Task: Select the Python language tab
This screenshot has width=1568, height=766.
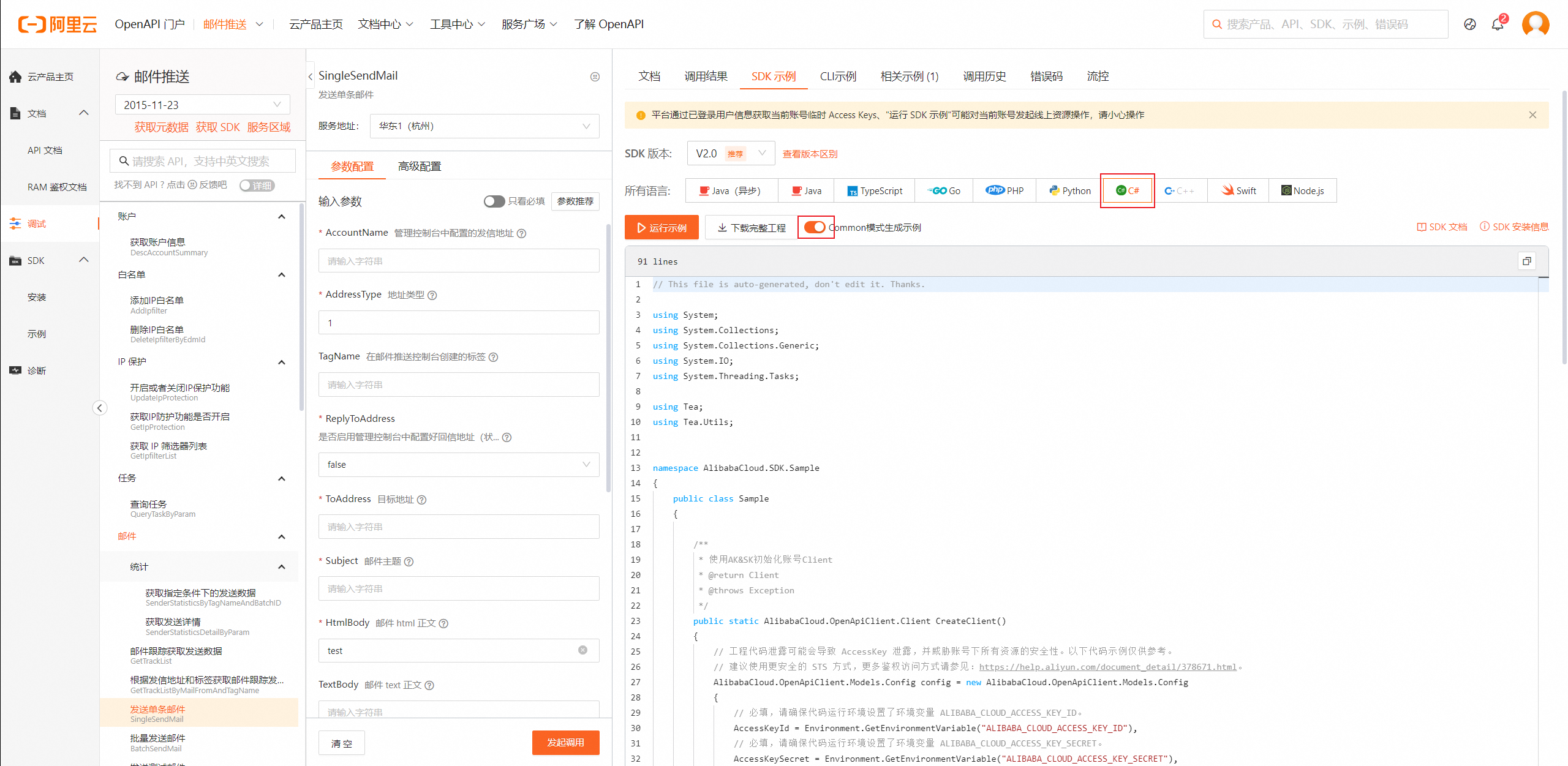Action: [x=1069, y=190]
